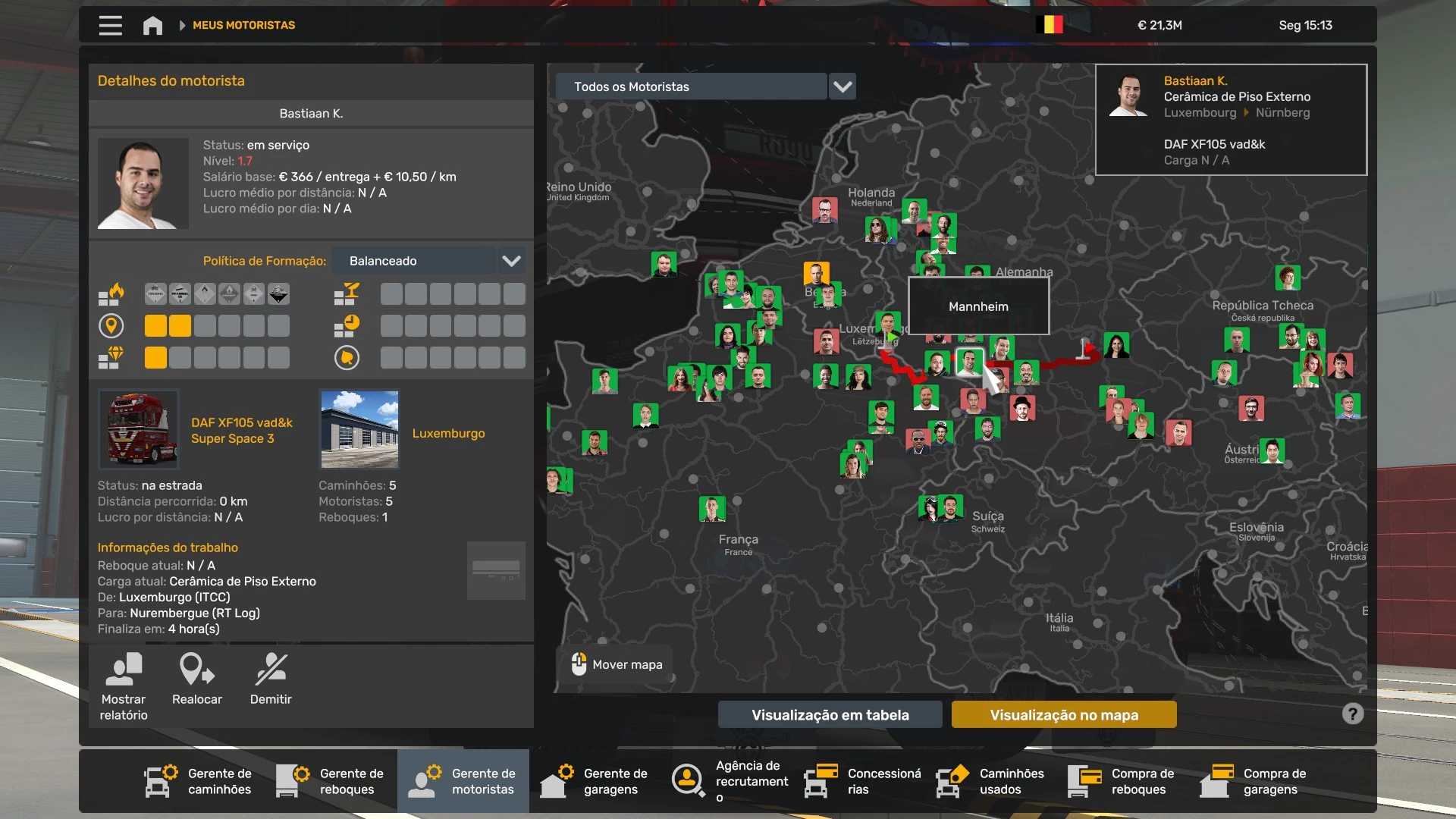The height and width of the screenshot is (819, 1456).
Task: Expand the Política de Formação arrow
Action: [x=511, y=261]
